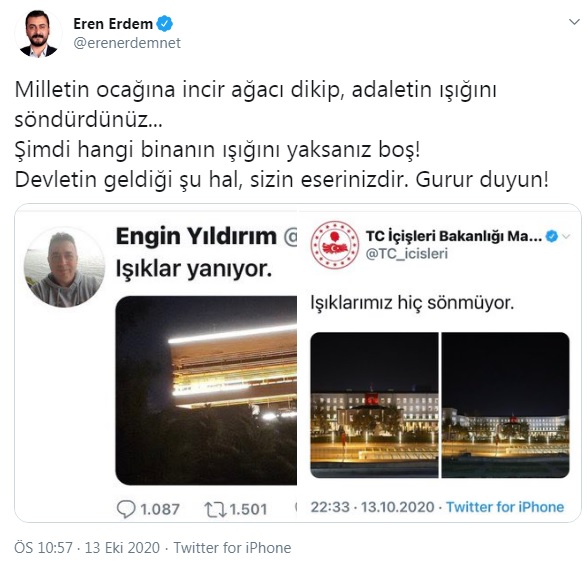Open the left ministry building night photo
The height and width of the screenshot is (566, 587).
tap(374, 405)
